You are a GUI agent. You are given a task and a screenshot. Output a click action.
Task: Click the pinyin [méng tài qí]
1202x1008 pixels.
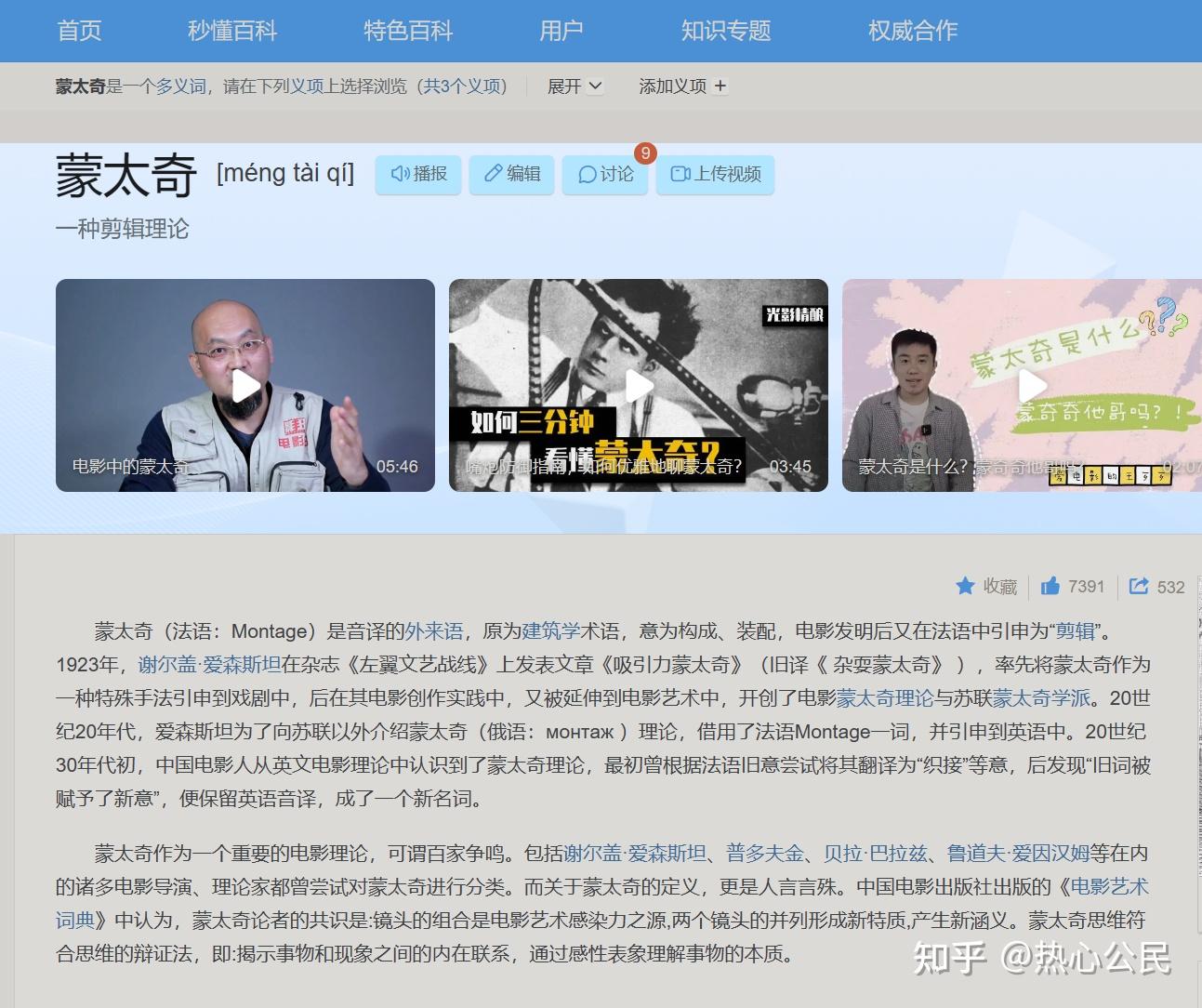(285, 173)
